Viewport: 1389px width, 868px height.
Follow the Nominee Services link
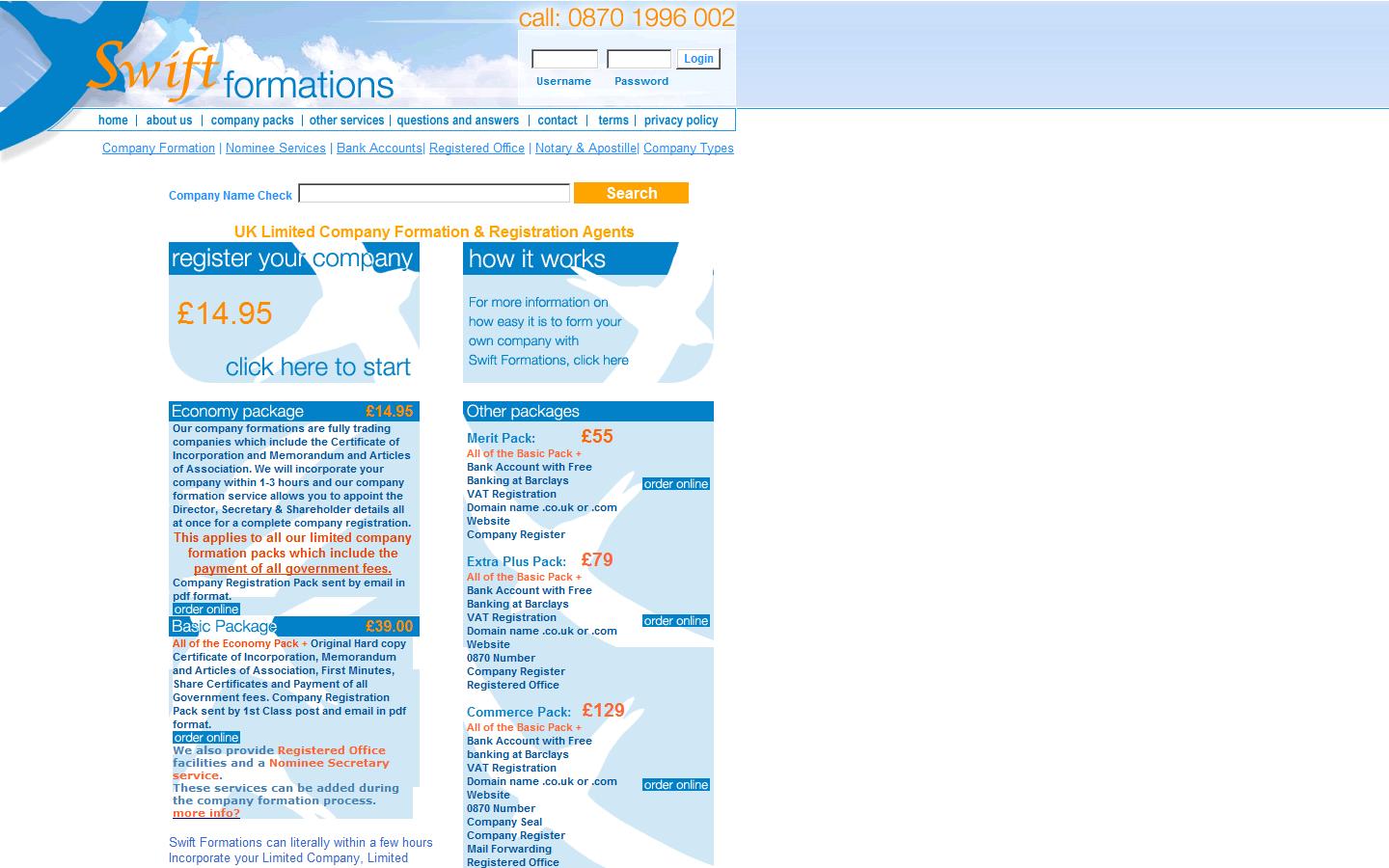pos(275,149)
